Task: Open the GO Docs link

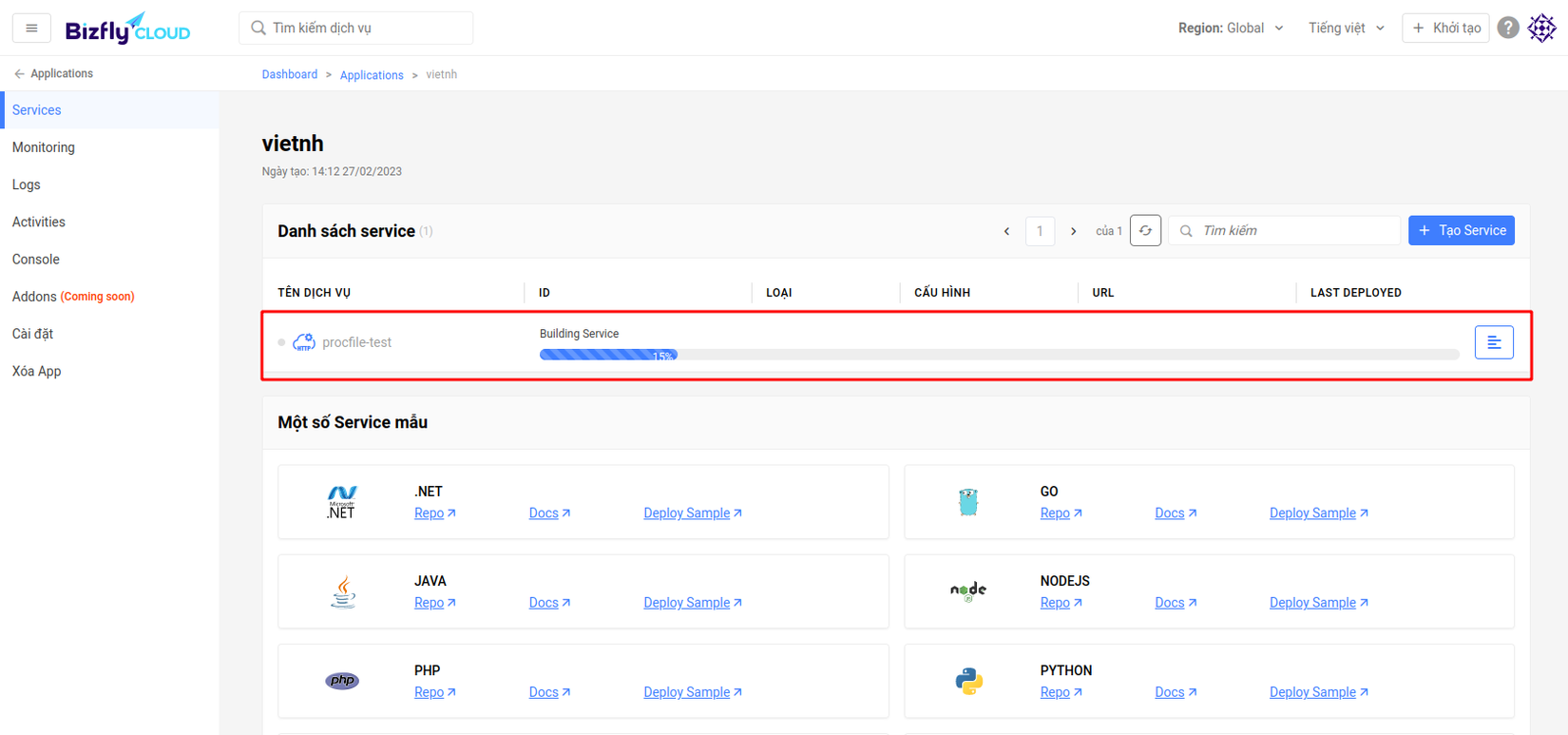Action: point(1176,513)
